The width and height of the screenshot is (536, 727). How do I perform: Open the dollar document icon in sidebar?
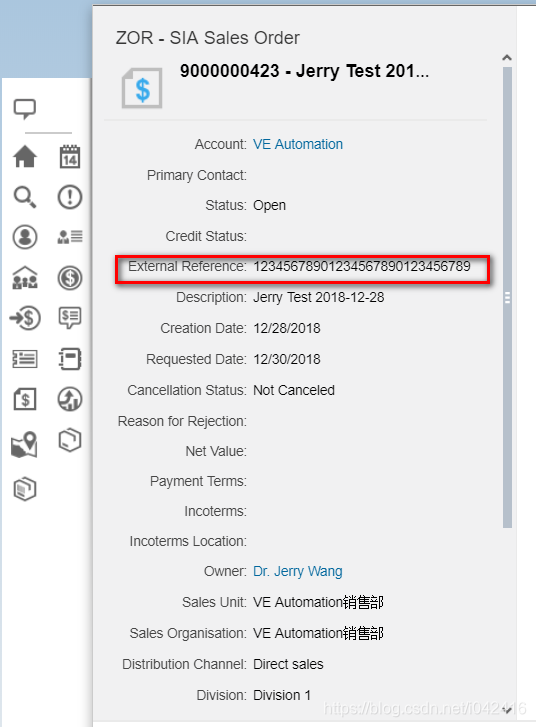tap(25, 399)
